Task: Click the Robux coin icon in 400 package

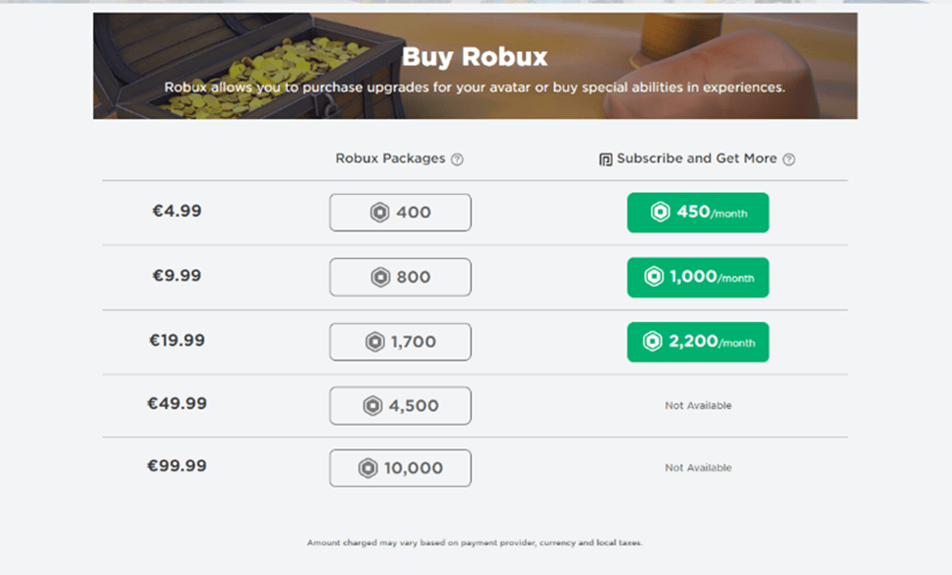Action: click(380, 212)
